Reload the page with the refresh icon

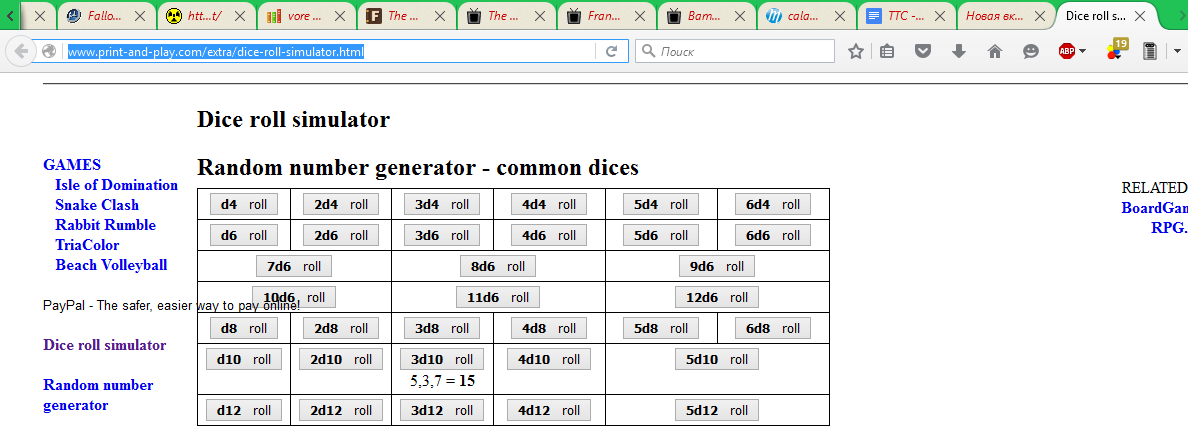(612, 52)
